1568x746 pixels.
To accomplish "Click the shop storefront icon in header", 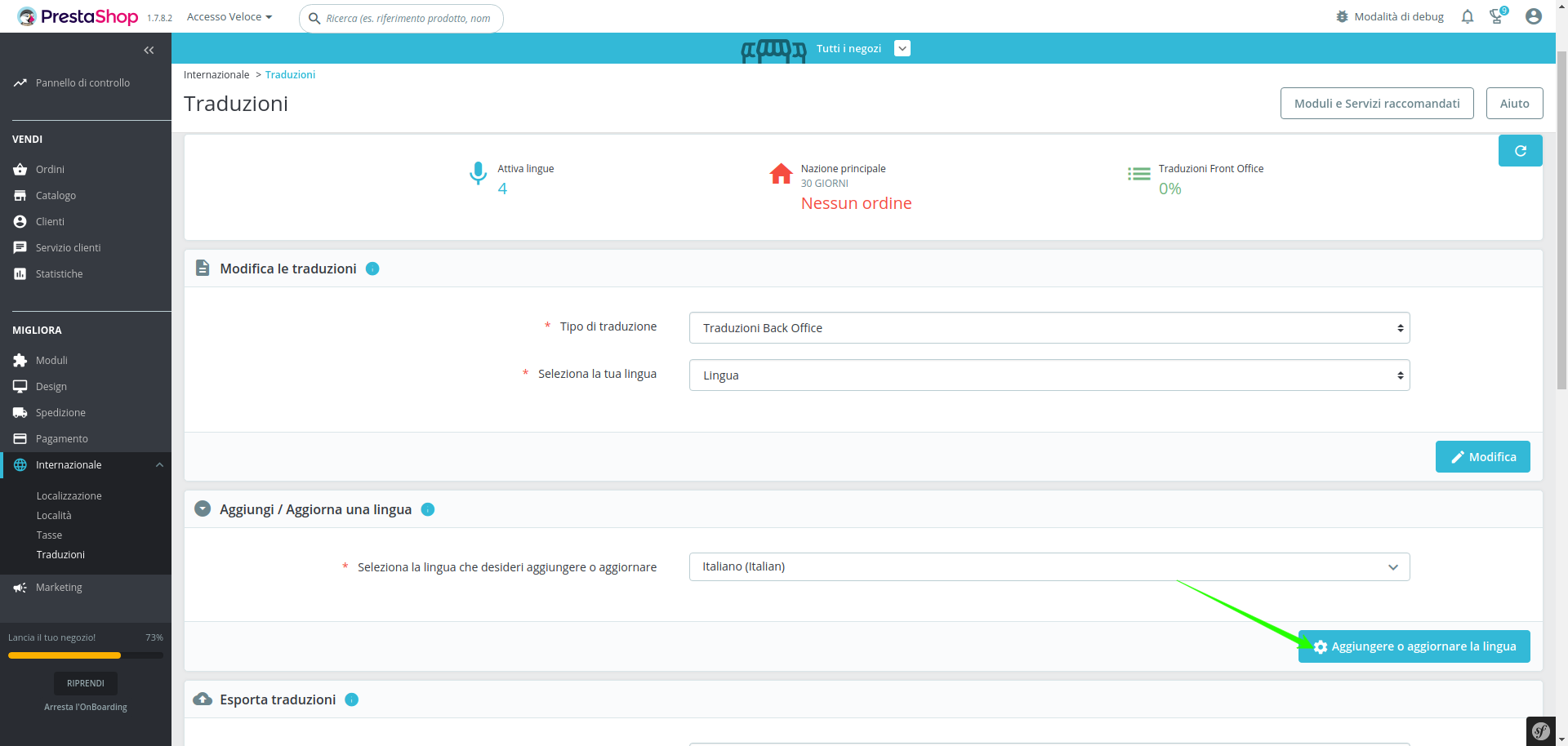I will pyautogui.click(x=773, y=51).
